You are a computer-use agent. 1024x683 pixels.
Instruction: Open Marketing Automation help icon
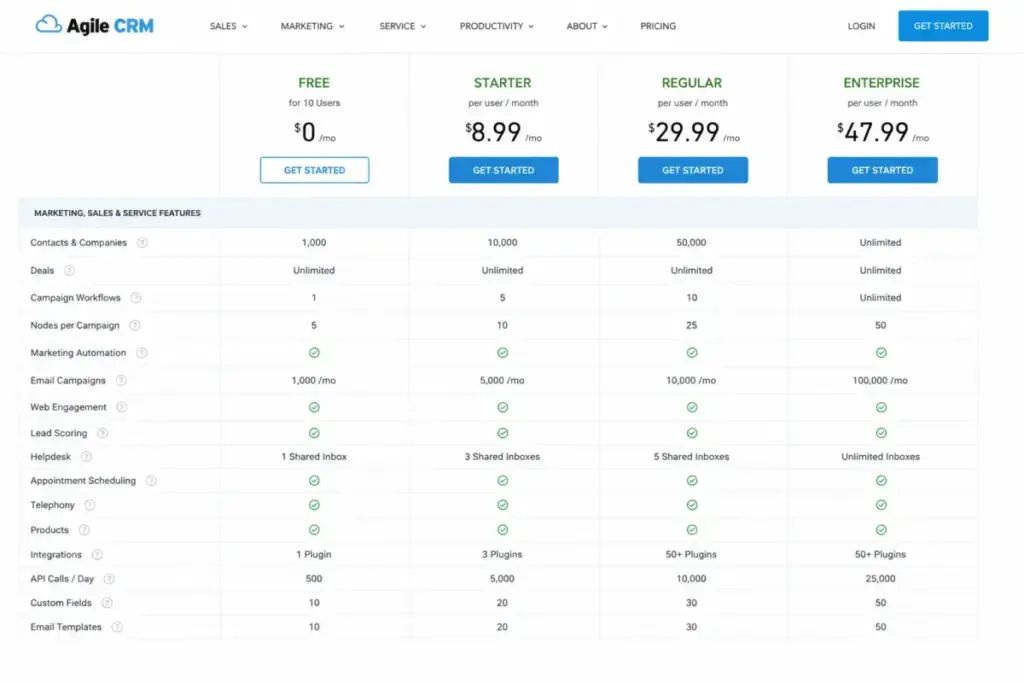pos(141,353)
